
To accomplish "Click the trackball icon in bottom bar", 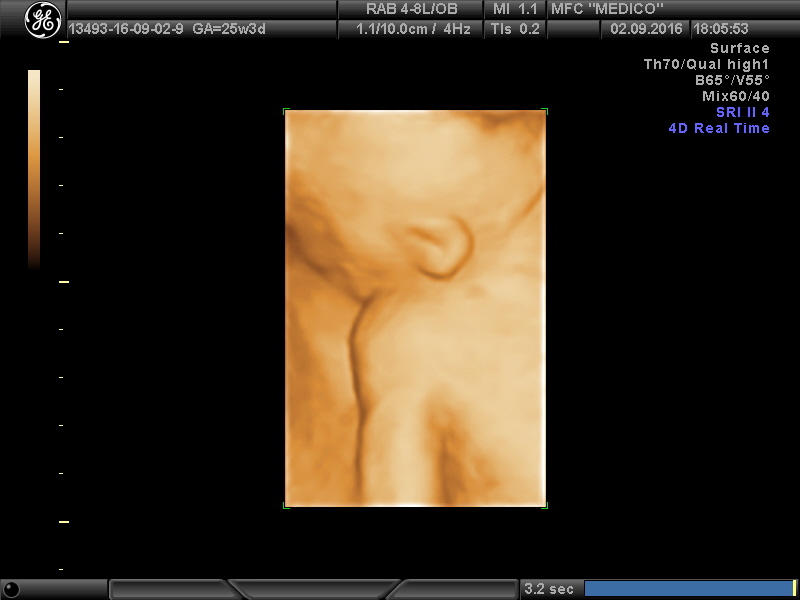I will pyautogui.click(x=11, y=589).
